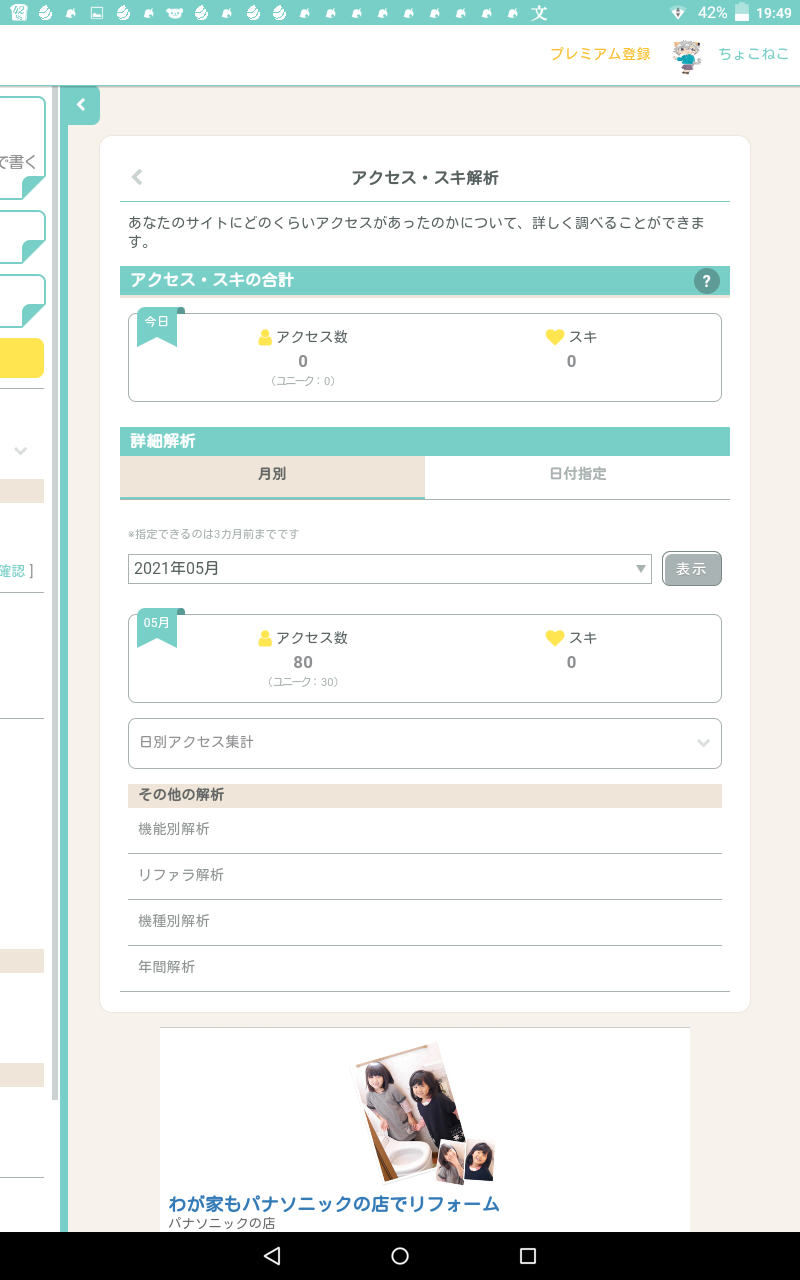Collapse the left sidebar with teal arrow
The height and width of the screenshot is (1280, 800).
(x=81, y=105)
